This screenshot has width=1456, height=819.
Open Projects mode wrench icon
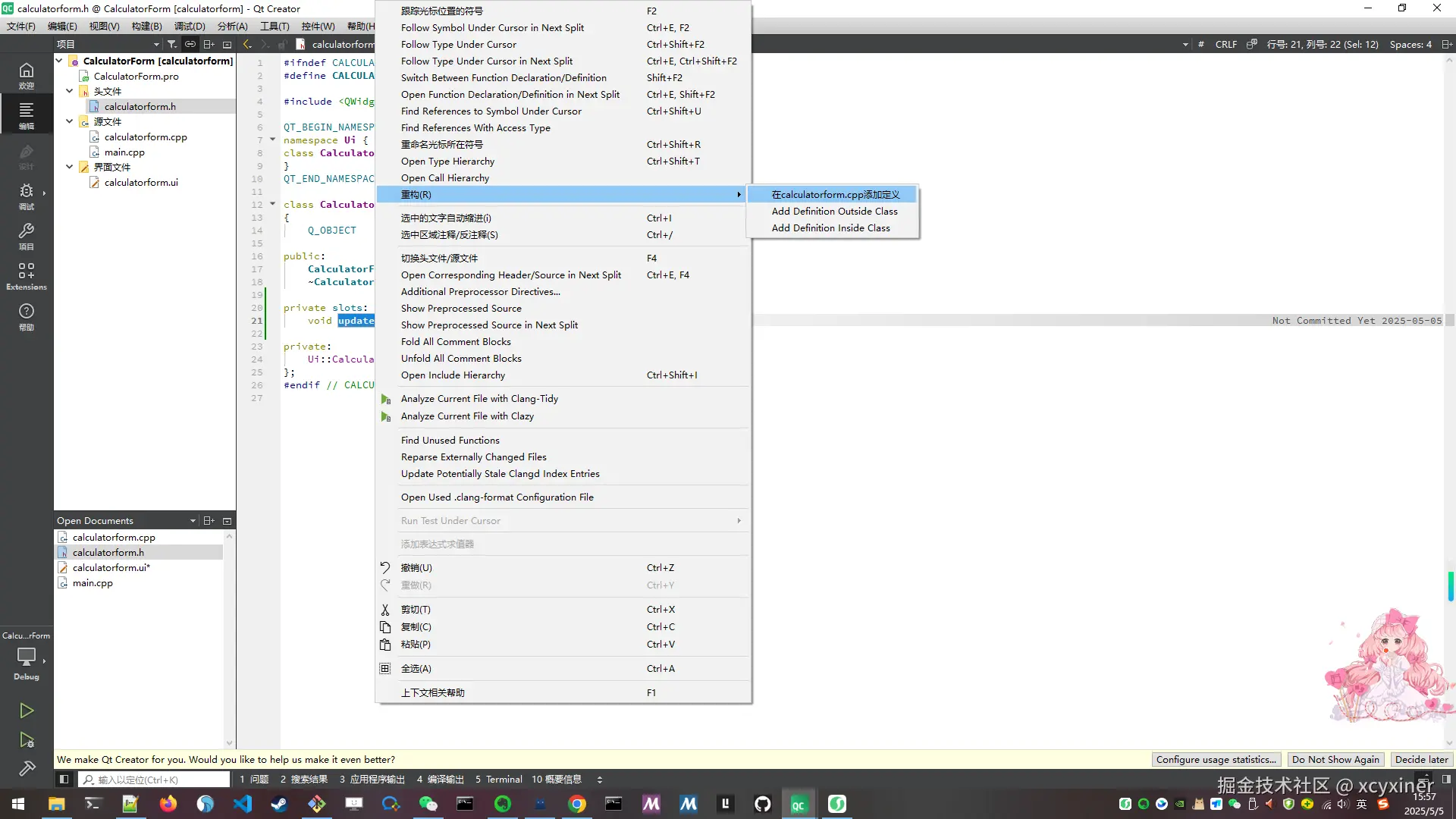tap(27, 235)
